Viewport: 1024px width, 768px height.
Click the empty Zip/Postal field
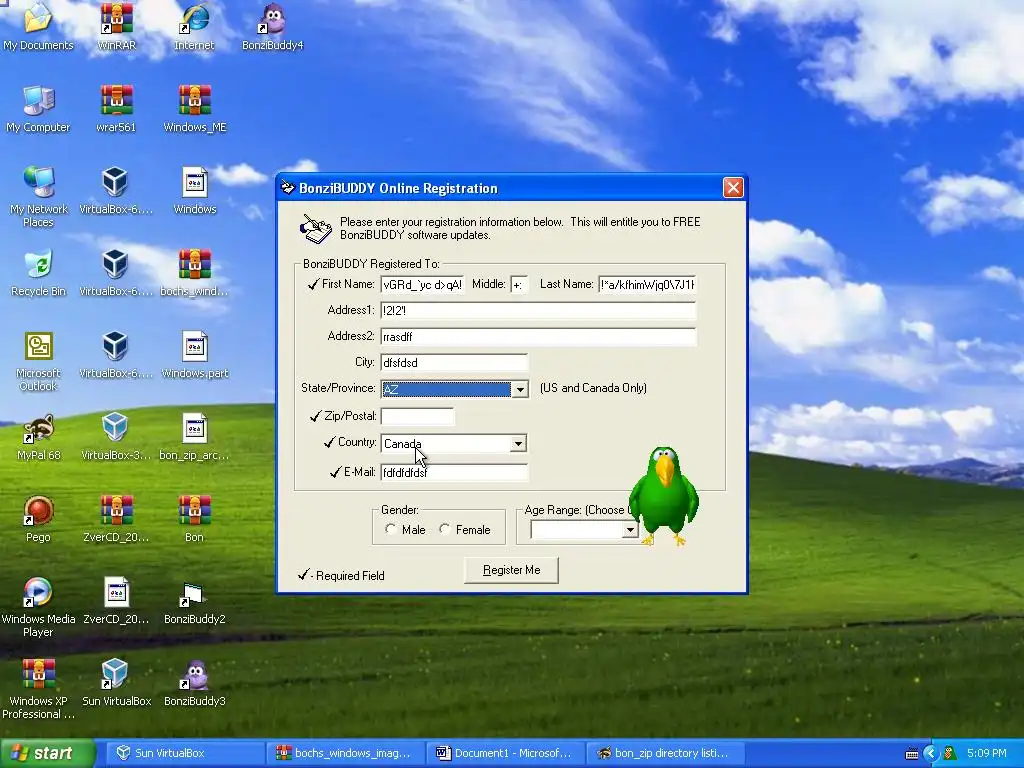[x=417, y=416]
